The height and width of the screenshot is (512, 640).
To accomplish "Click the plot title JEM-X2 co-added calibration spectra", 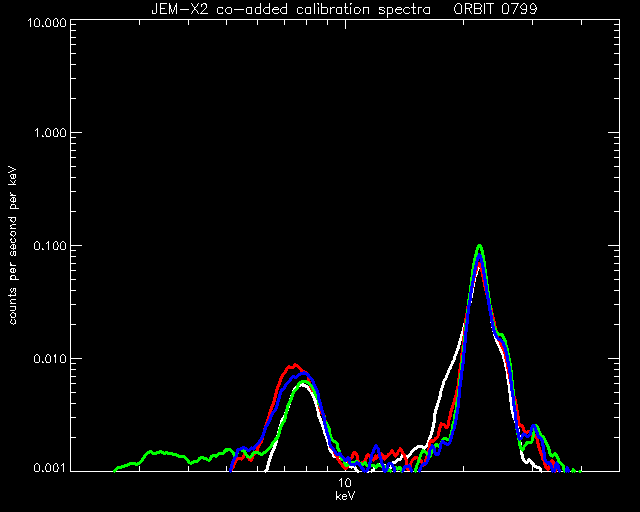I will tap(291, 9).
